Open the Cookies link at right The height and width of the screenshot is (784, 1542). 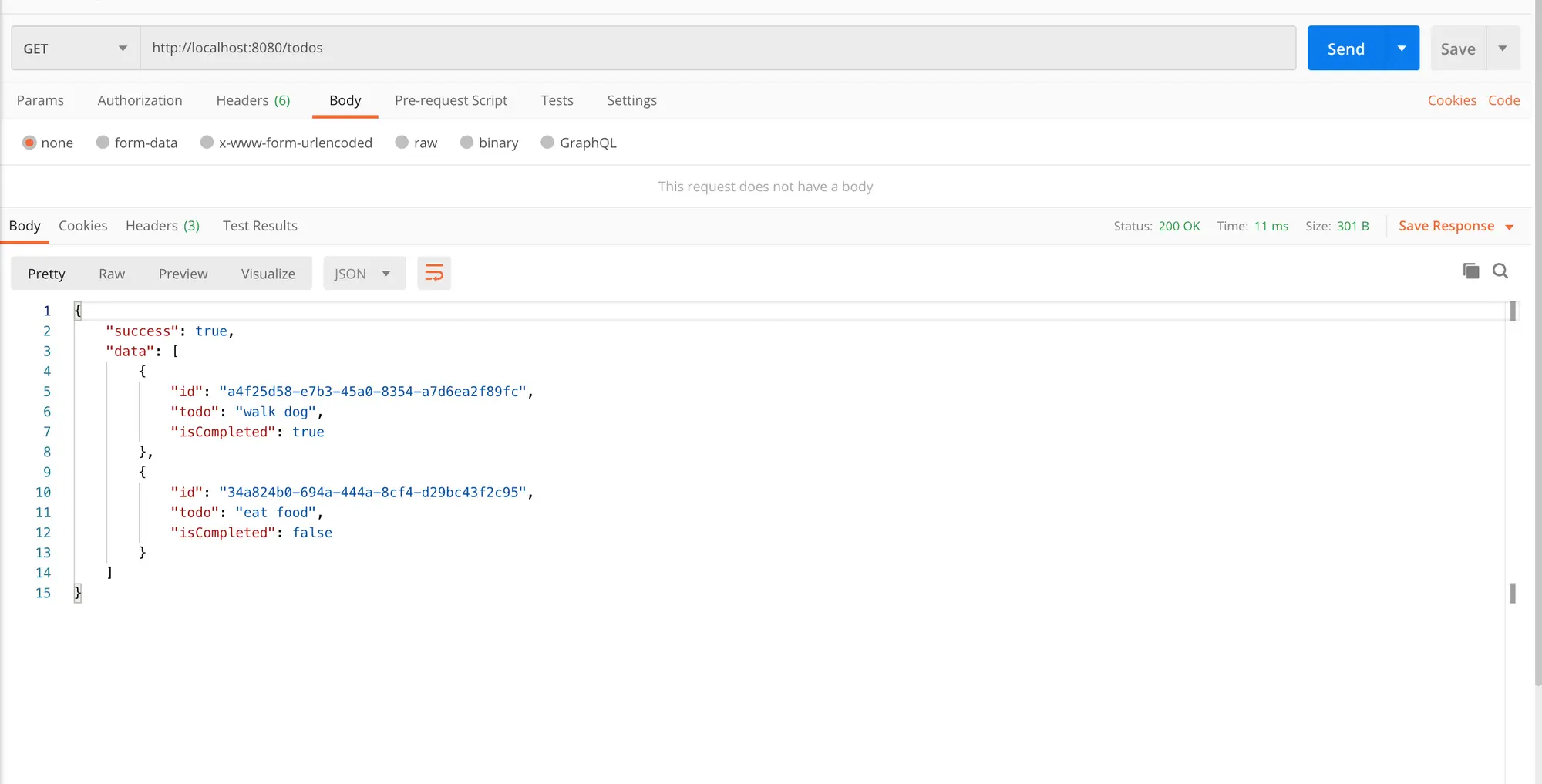click(x=1452, y=100)
